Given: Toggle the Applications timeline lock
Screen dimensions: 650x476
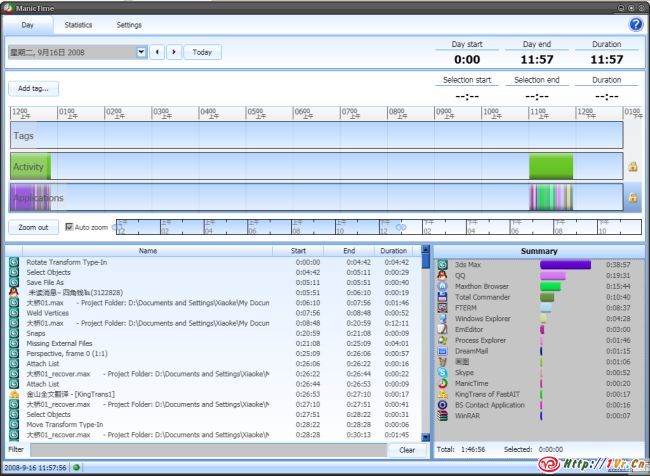Looking at the screenshot, I should point(633,198).
